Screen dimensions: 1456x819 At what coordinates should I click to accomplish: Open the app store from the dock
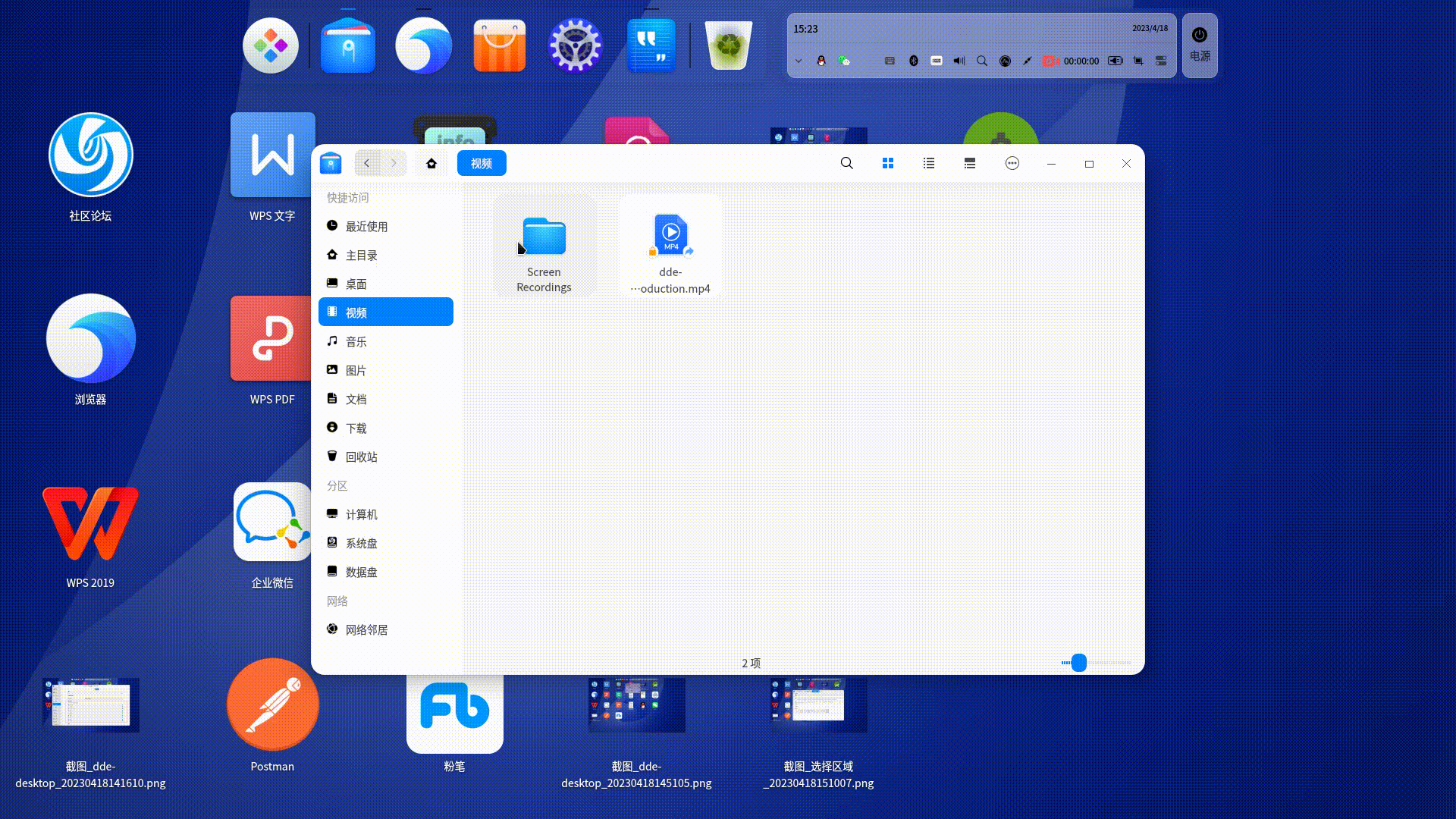click(x=500, y=45)
